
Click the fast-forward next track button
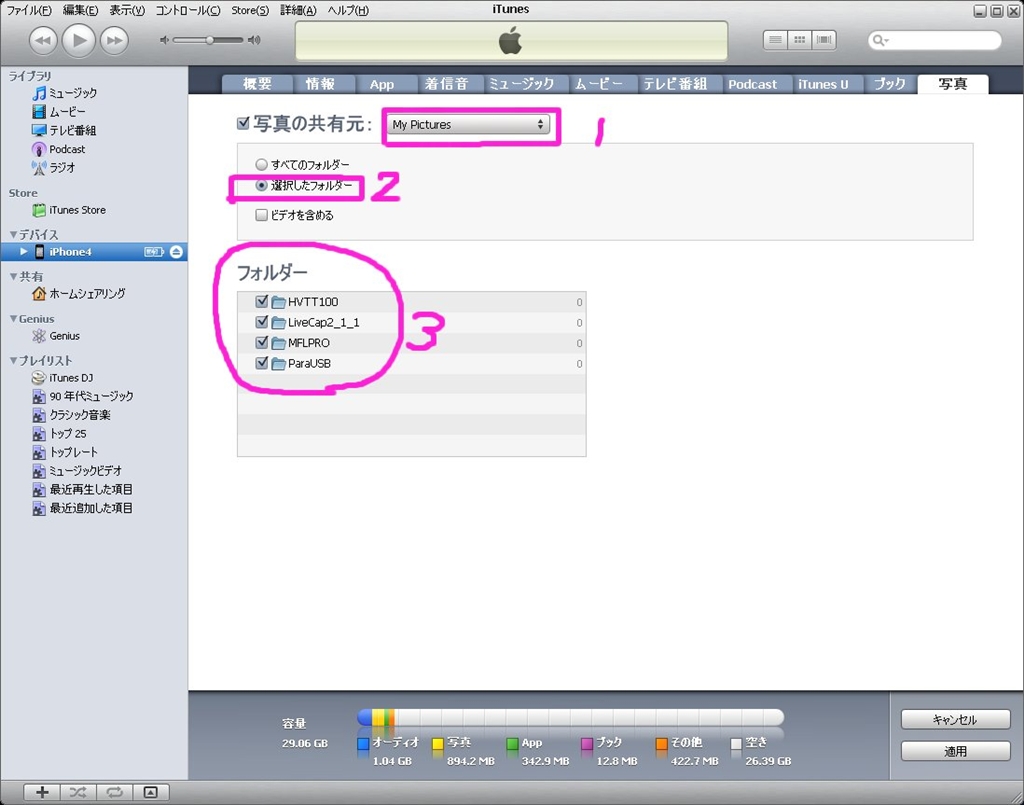[114, 40]
